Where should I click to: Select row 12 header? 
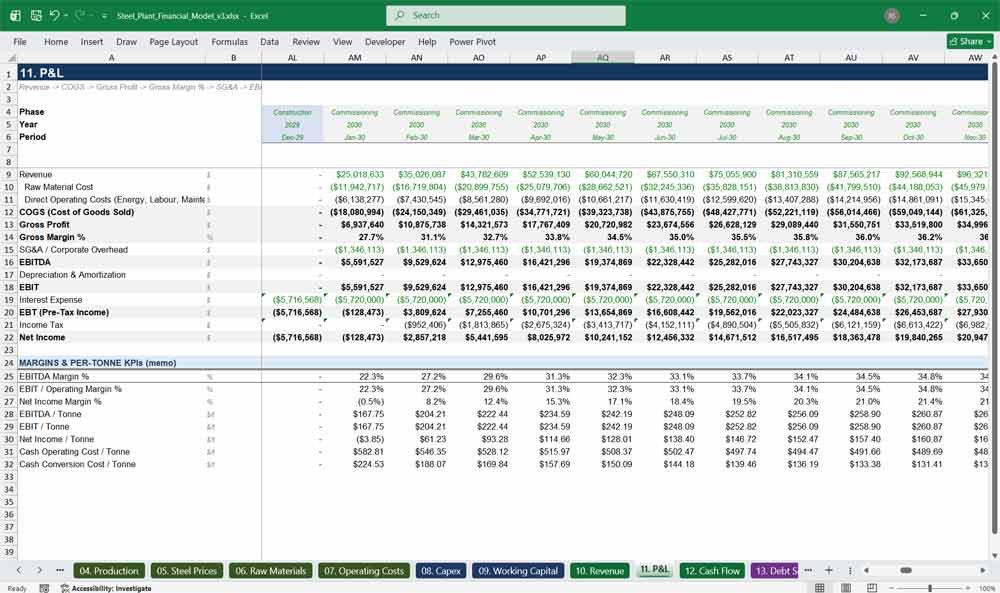(8, 212)
